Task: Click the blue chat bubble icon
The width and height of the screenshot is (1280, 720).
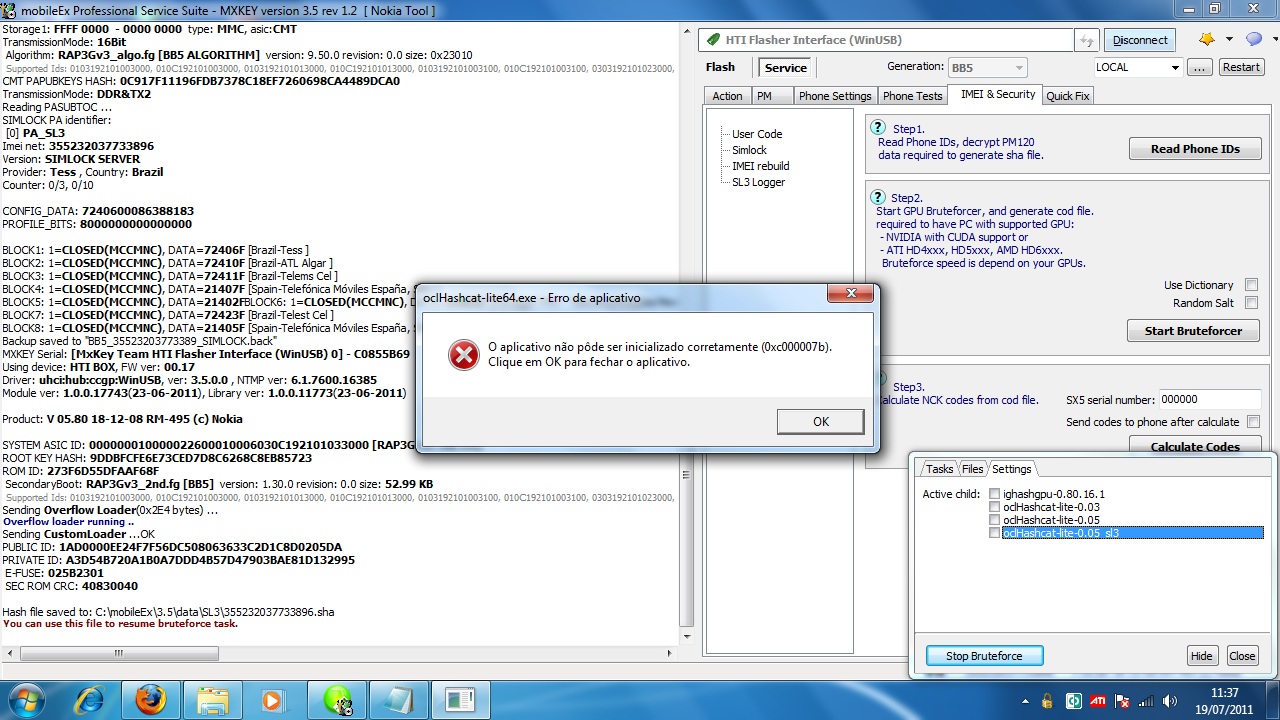Action: point(1253,39)
